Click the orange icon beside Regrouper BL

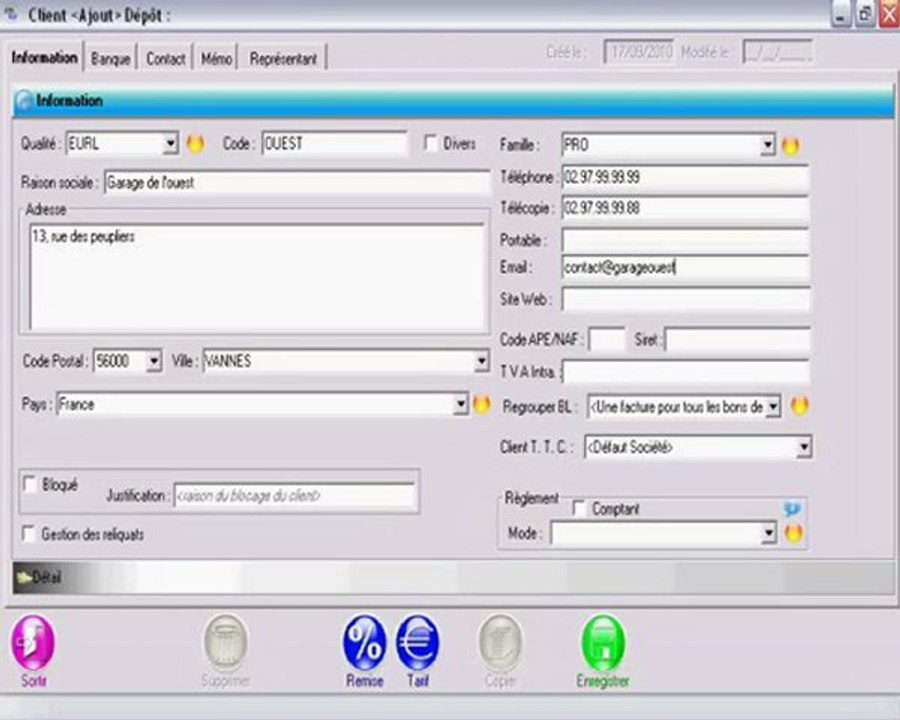800,407
